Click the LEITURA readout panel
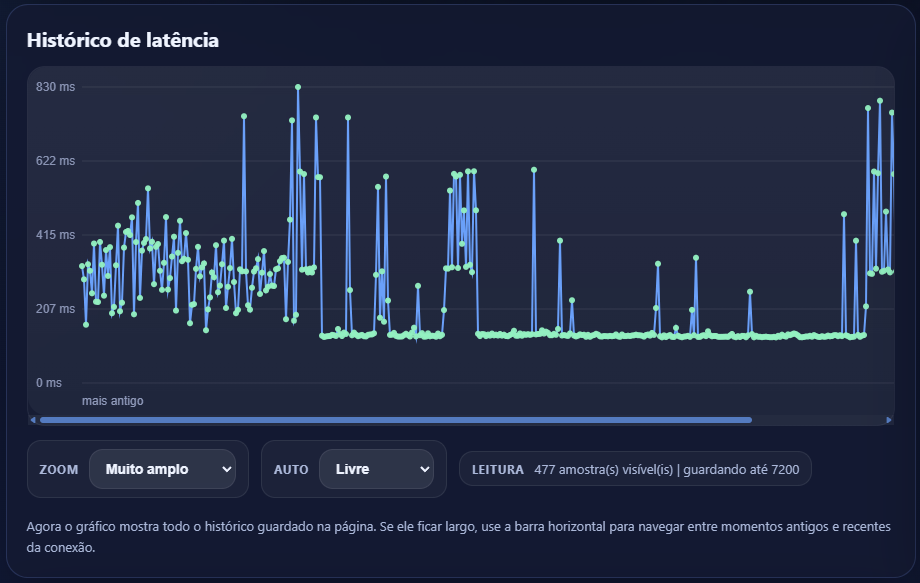The width and height of the screenshot is (920, 583). 634,468
